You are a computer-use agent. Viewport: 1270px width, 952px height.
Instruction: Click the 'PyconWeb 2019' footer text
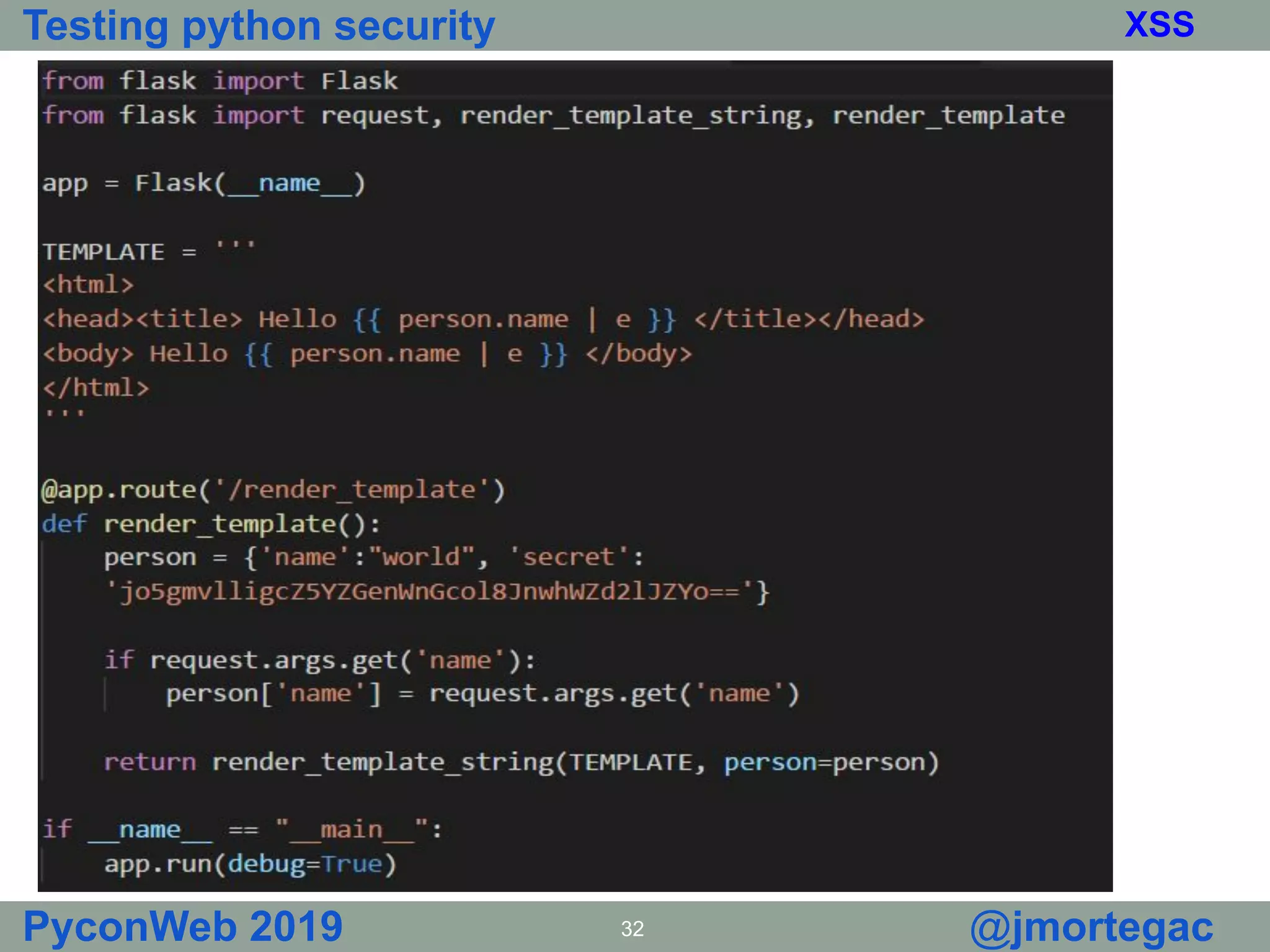(x=183, y=927)
